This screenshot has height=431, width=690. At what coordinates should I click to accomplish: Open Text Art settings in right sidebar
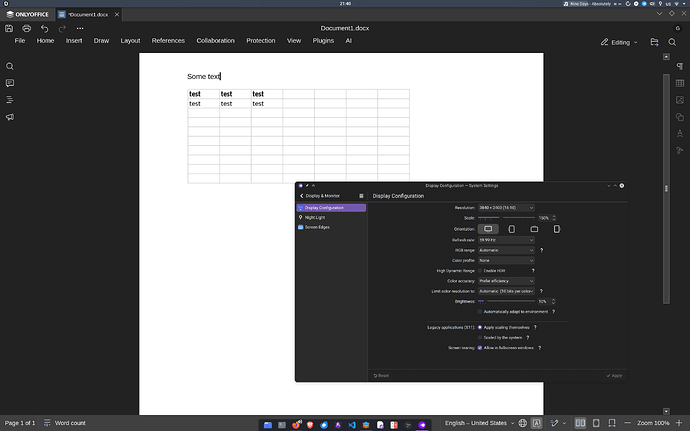[x=680, y=133]
